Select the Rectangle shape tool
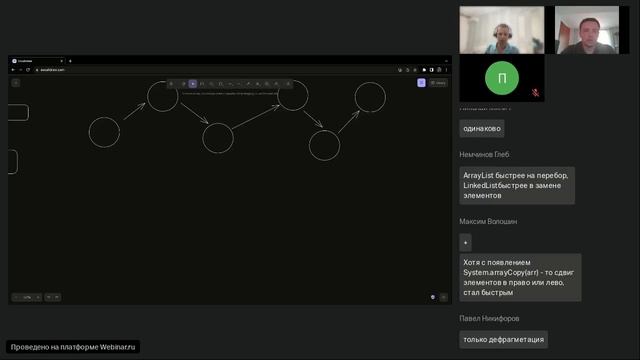The image size is (640, 360). point(202,84)
